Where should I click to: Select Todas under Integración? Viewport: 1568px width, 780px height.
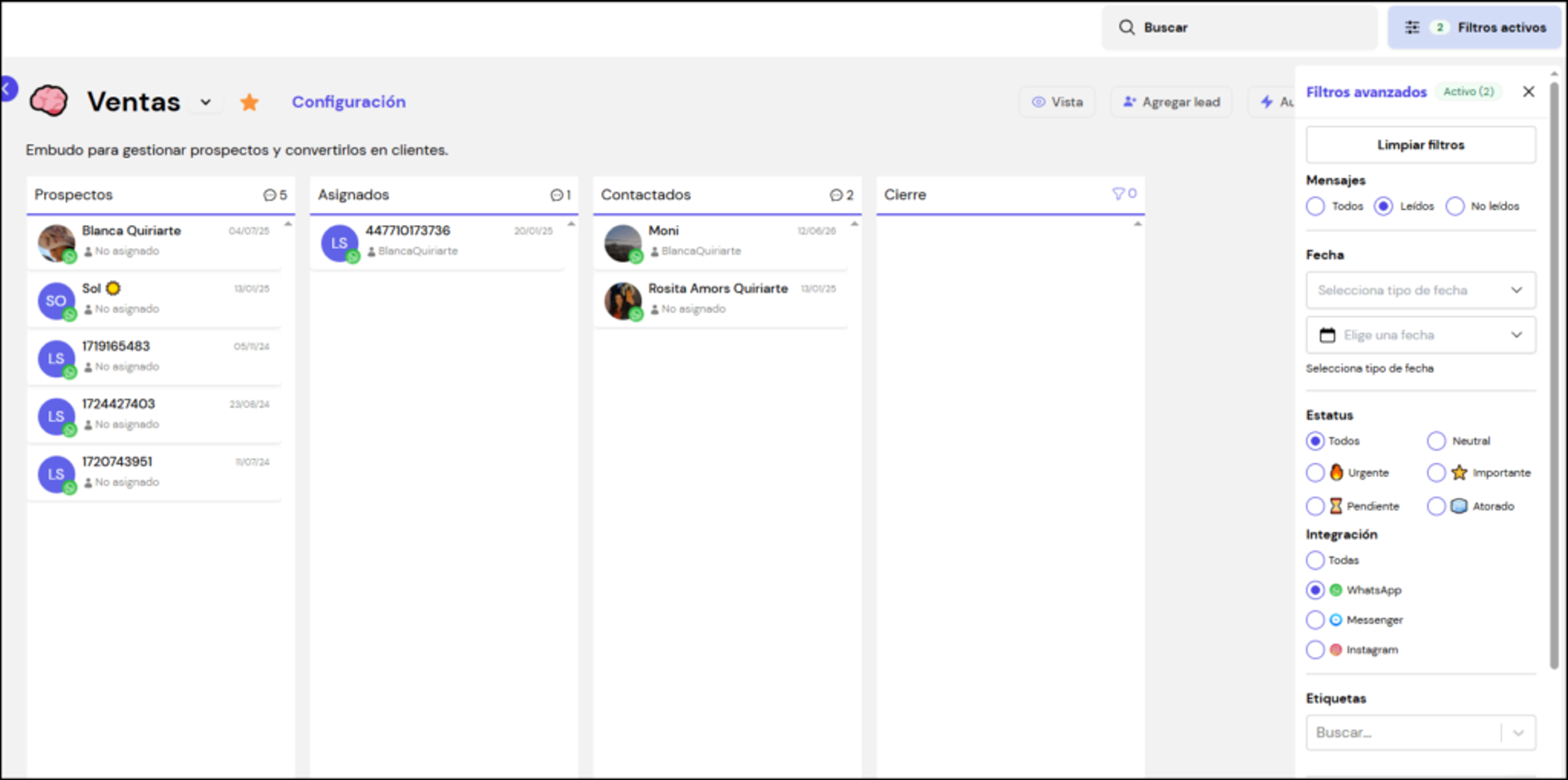(x=1315, y=560)
